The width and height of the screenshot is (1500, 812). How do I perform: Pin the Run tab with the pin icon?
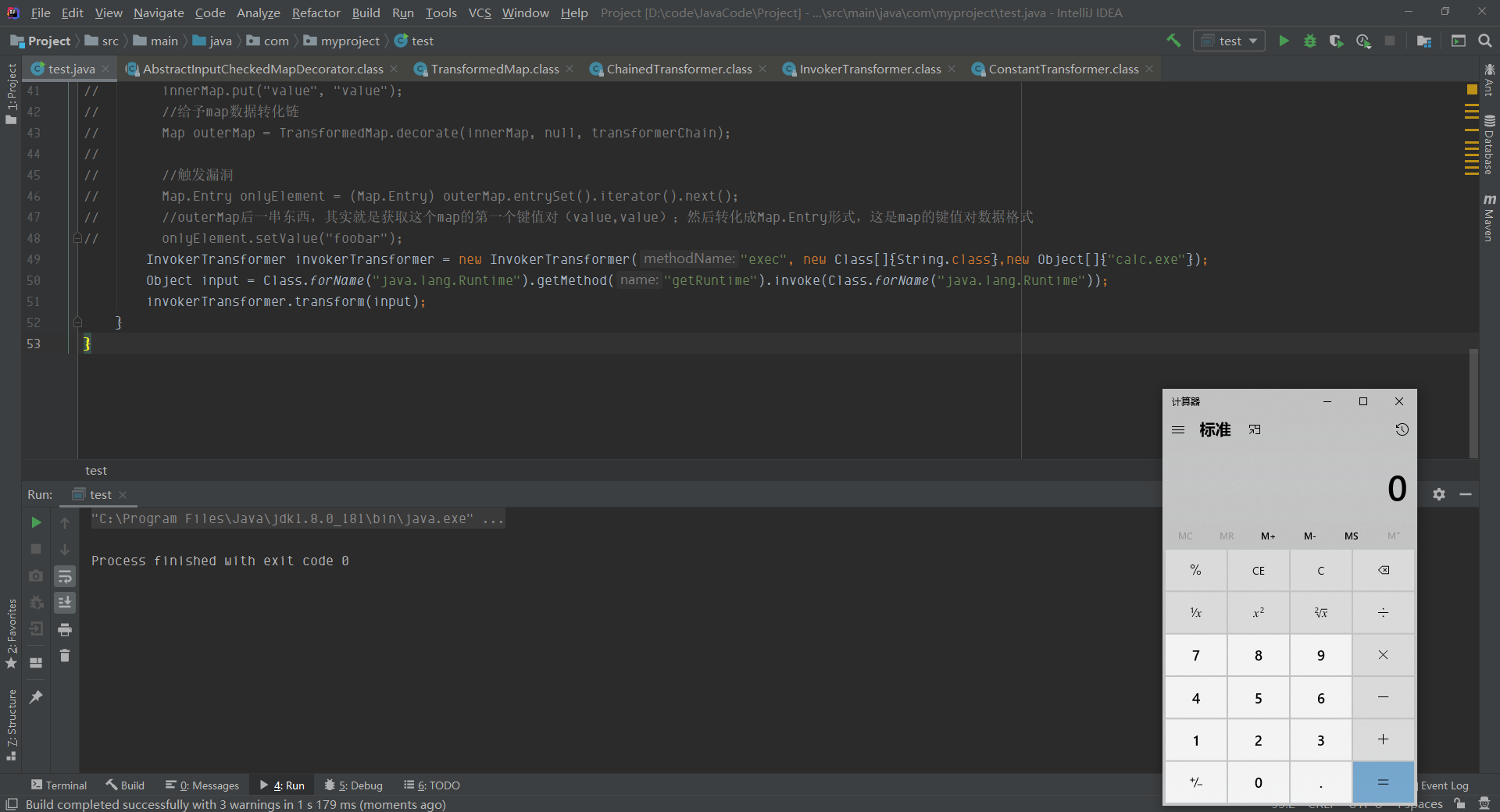[x=36, y=696]
